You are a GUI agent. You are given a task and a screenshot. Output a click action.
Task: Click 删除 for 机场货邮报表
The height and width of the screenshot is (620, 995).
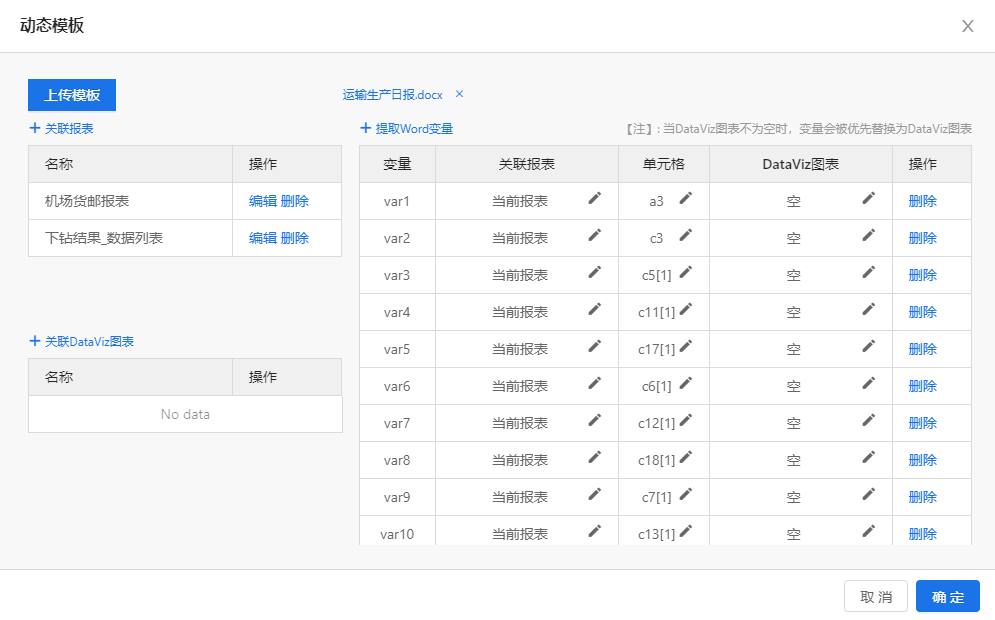(x=294, y=201)
